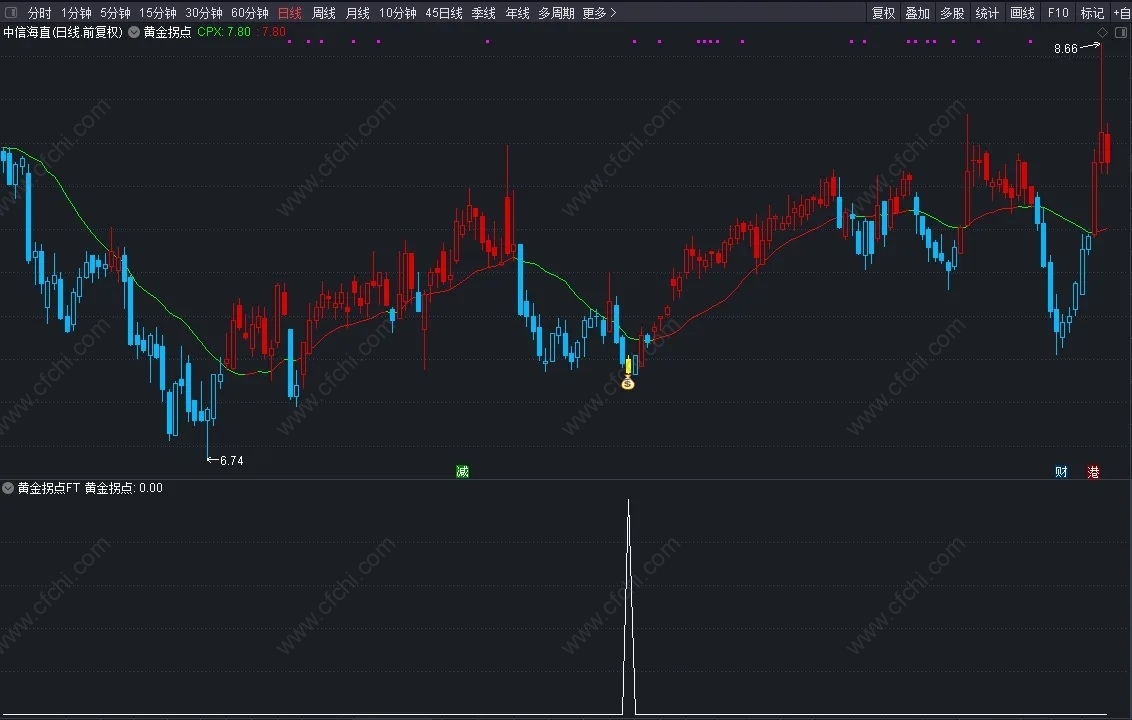Switch to 分时 intraday view
Image resolution: width=1132 pixels, height=720 pixels.
tap(39, 13)
